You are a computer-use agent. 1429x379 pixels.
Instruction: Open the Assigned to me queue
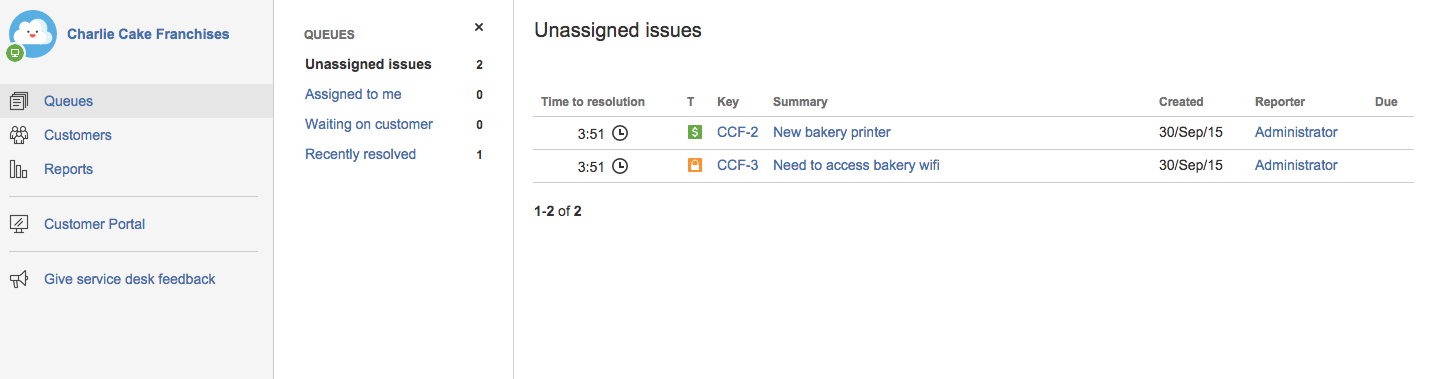point(353,94)
